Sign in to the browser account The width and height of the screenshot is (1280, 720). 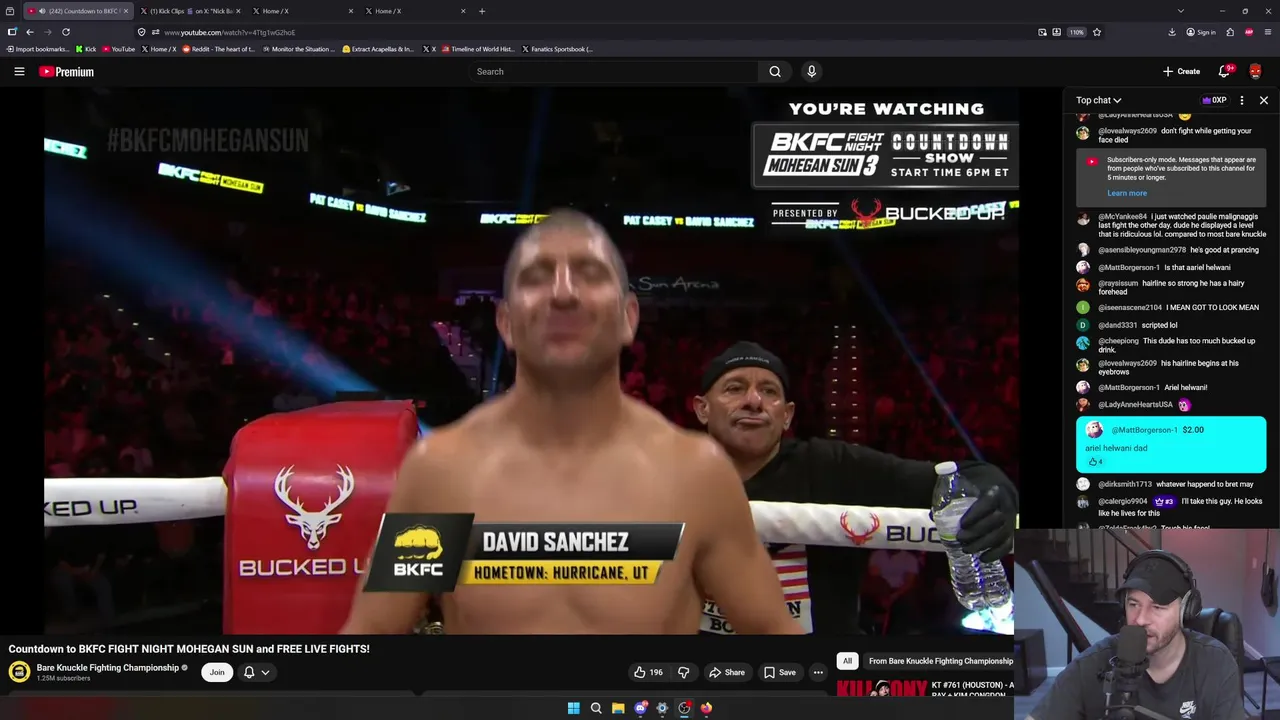pos(1201,32)
